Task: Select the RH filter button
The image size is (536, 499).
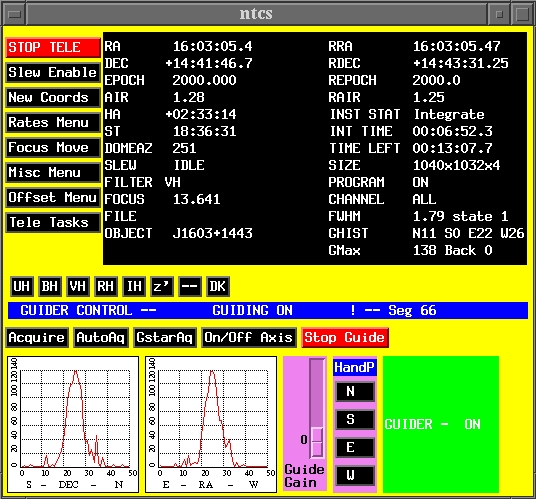Action: pos(106,286)
